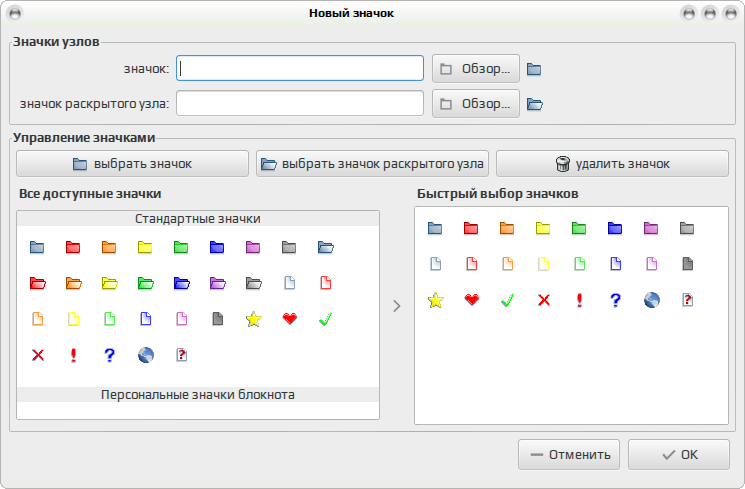
Task: Pick the open yellow folder icon
Action: (110, 283)
